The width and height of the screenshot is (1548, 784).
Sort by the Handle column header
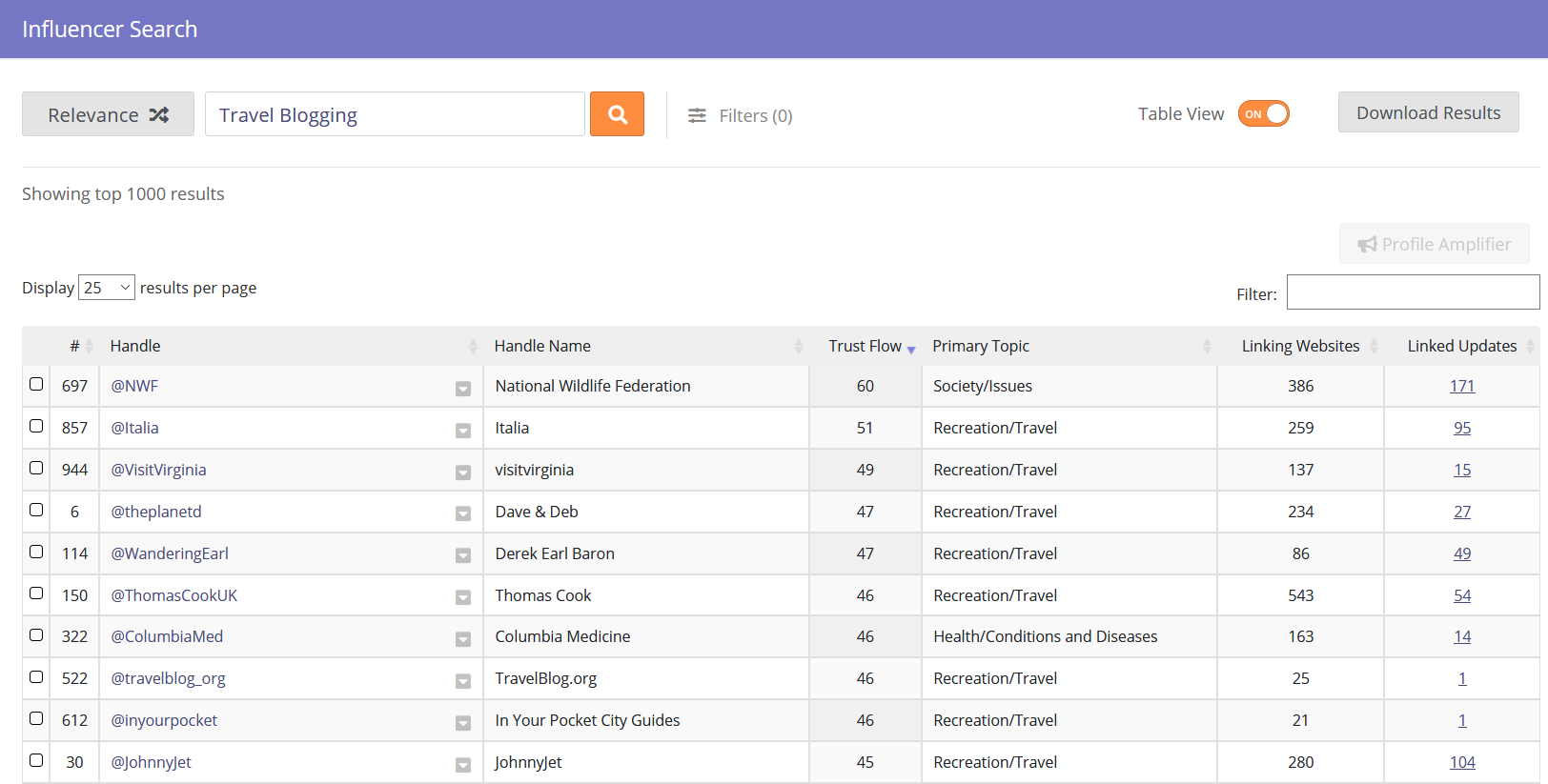(x=135, y=346)
